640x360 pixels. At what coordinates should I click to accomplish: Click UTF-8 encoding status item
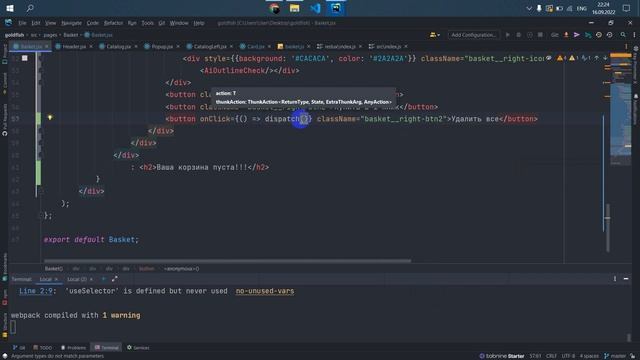tap(568, 356)
